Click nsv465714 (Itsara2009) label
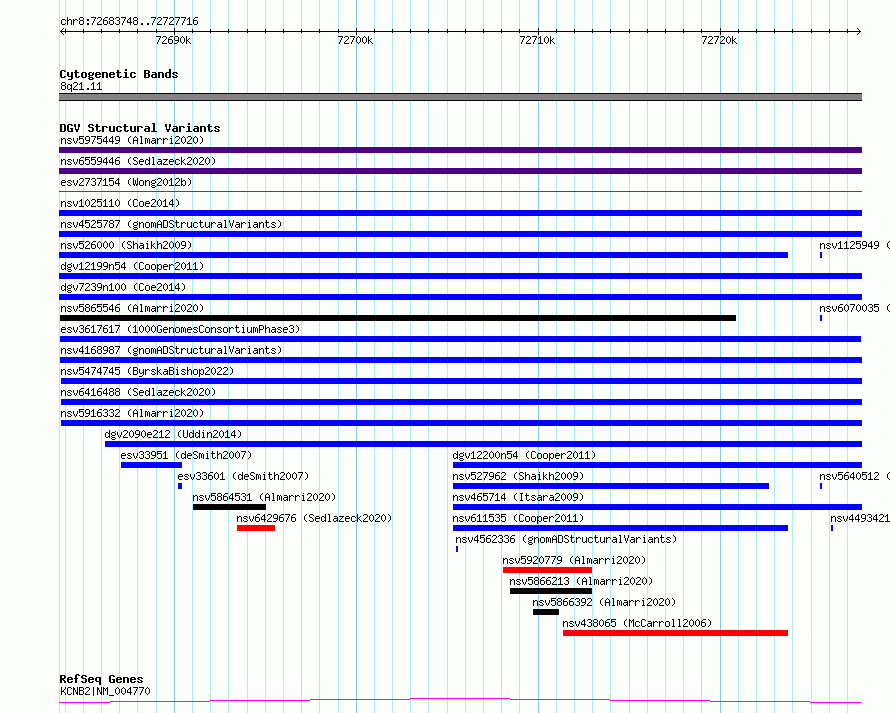Screen dimensions: 890x713 518,497
